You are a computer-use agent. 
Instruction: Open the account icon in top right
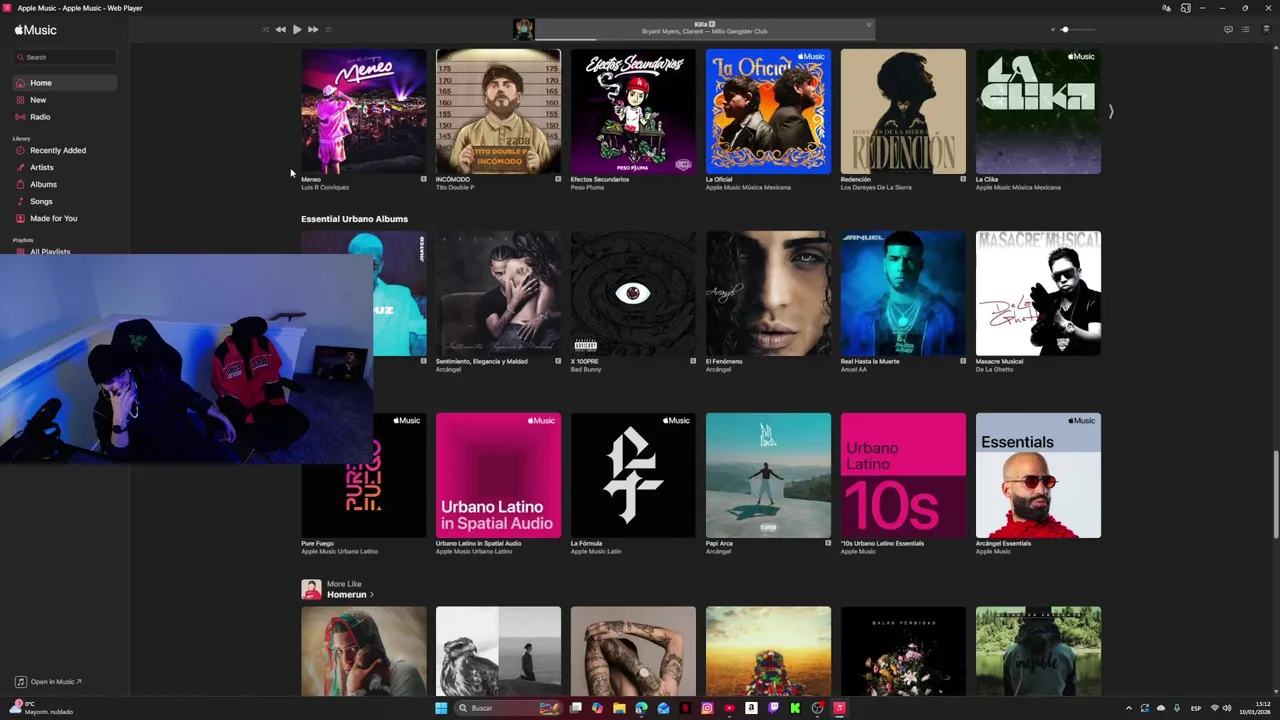click(x=1265, y=30)
